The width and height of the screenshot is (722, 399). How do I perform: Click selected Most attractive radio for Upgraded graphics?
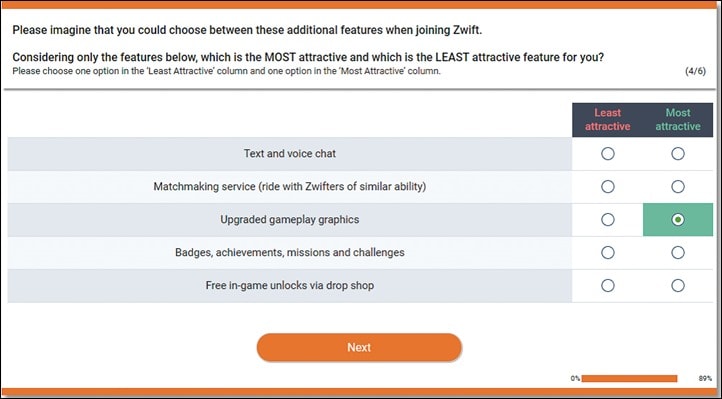(677, 220)
